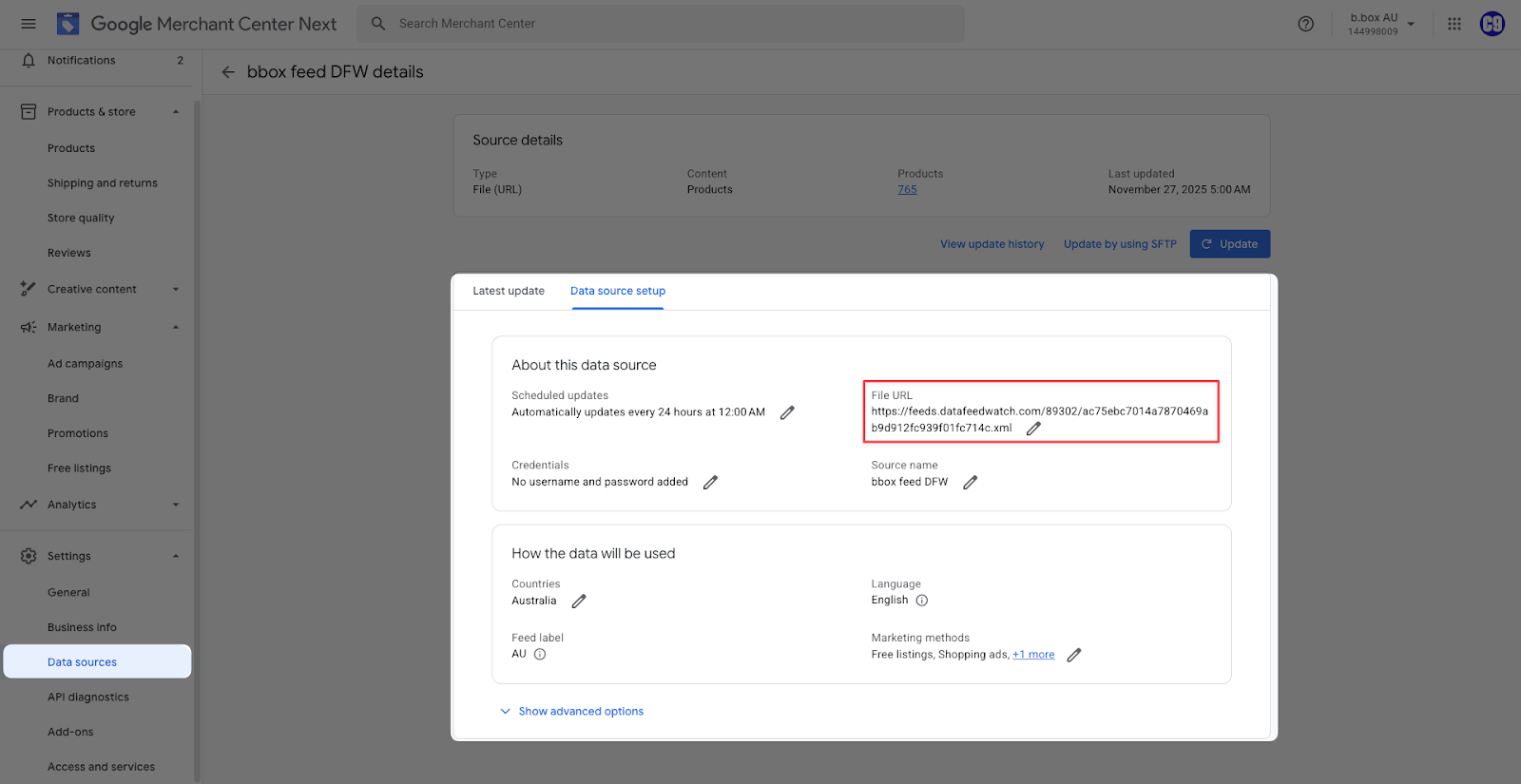Image resolution: width=1521 pixels, height=784 pixels.
Task: Open the View update history link
Action: pyautogui.click(x=992, y=244)
